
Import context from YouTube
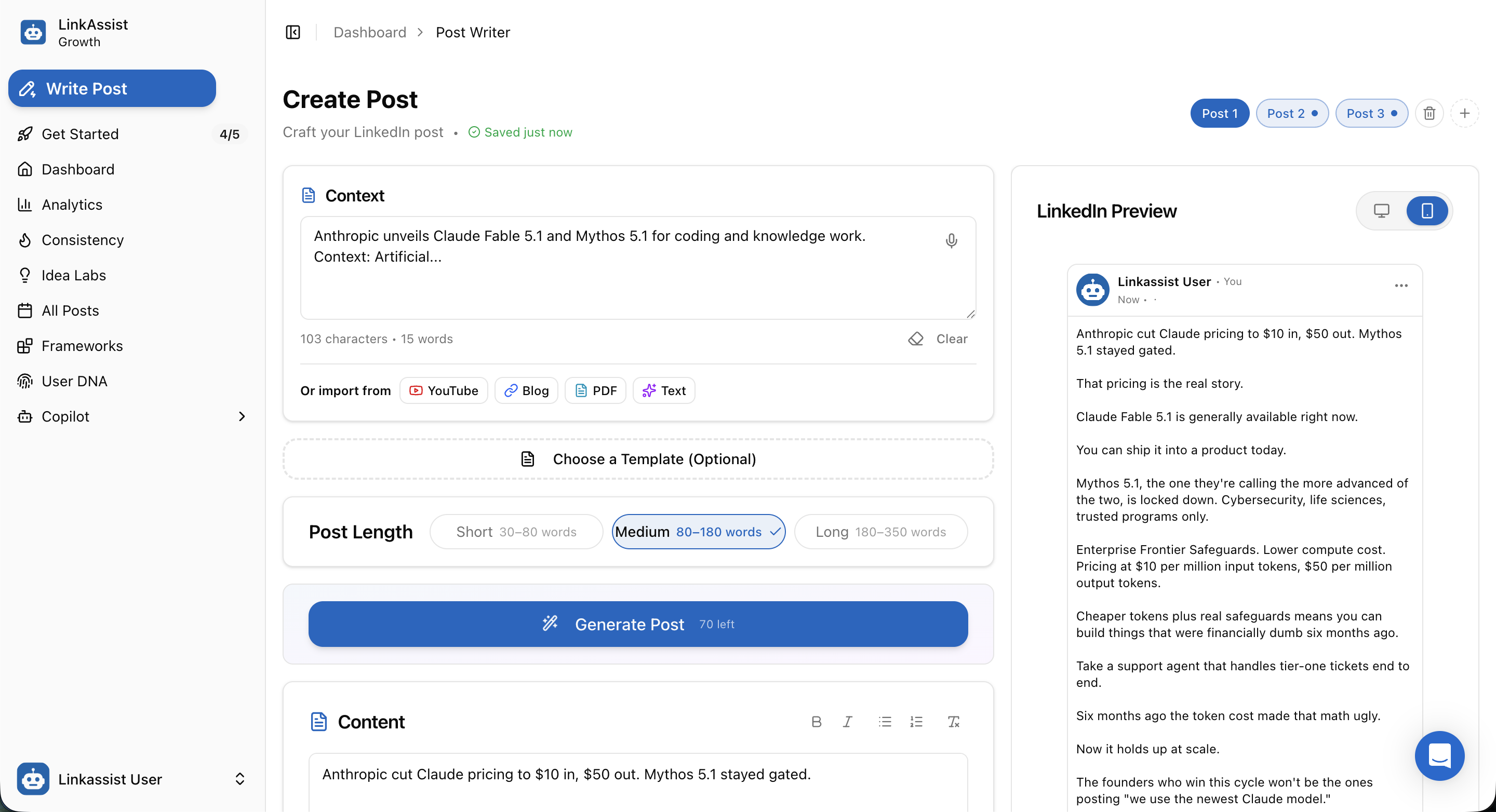point(444,390)
